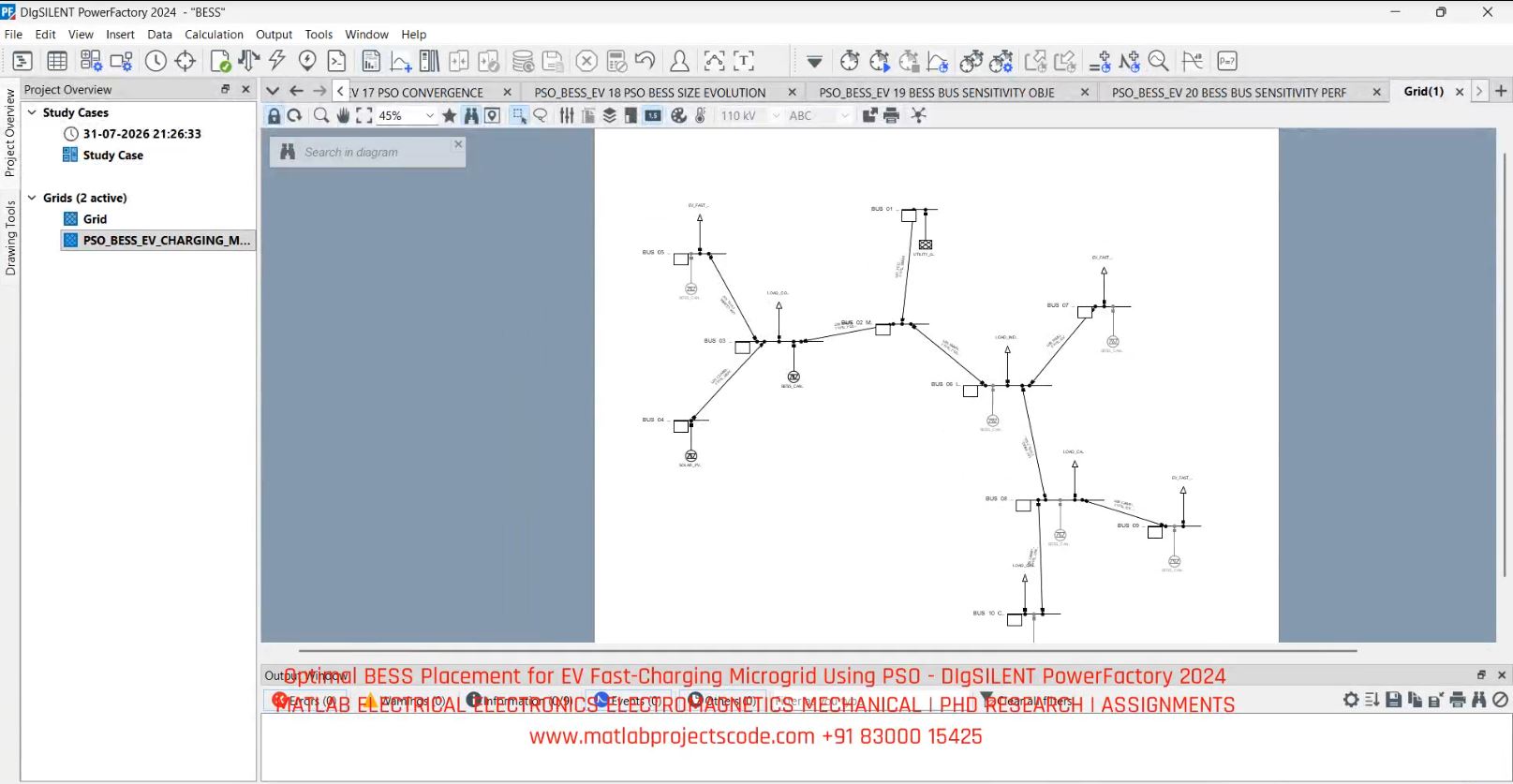The height and width of the screenshot is (784, 1513).
Task: Open the script console icon
Action: tap(337, 61)
